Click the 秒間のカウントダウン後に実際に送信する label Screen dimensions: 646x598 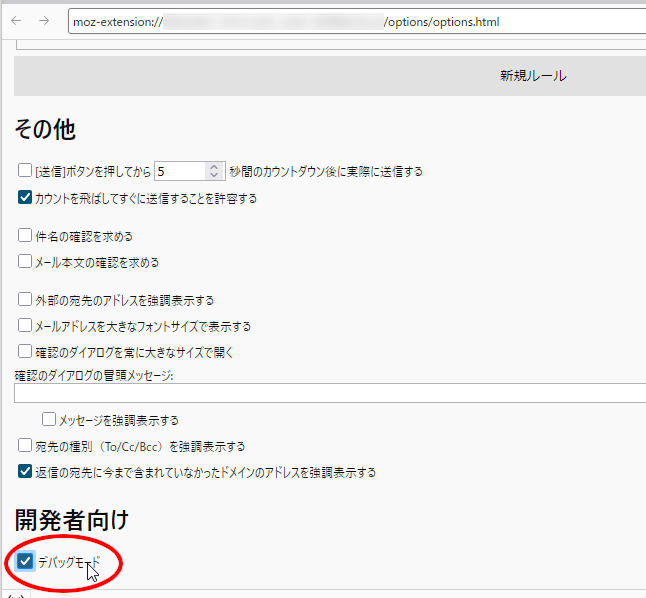click(x=326, y=172)
